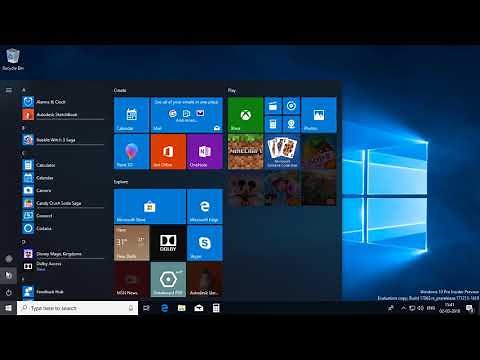Open the Skype tile
Image resolution: width=480 pixels, height=360 pixels.
tap(205, 243)
